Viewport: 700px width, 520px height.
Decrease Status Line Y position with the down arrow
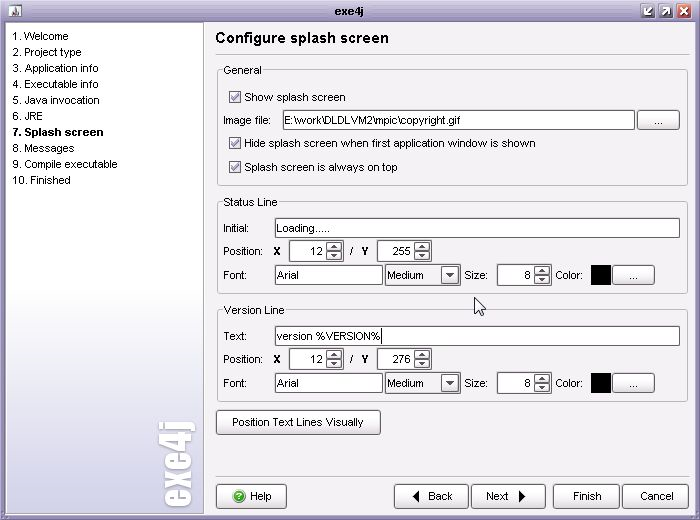tap(421, 255)
